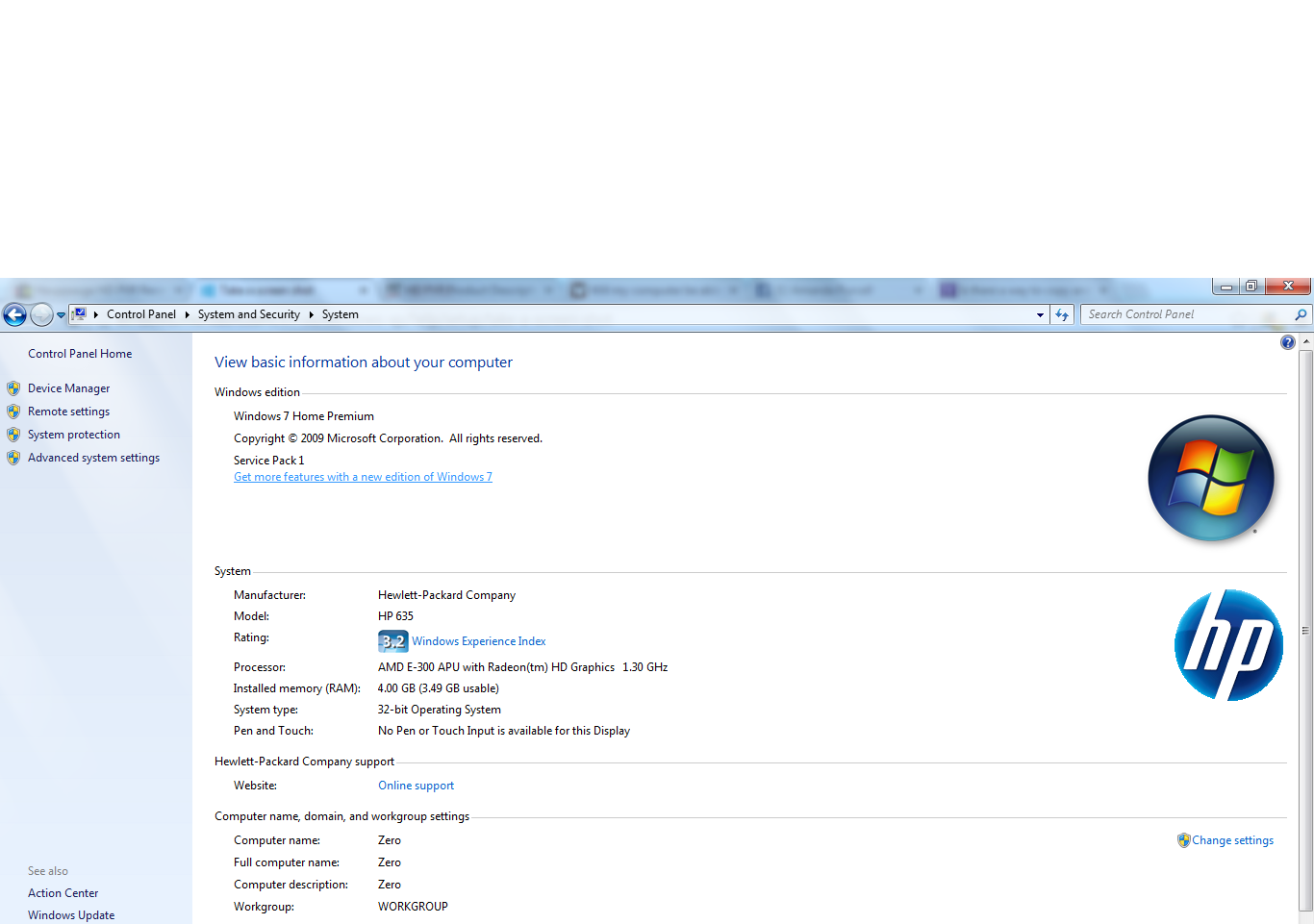
Task: Click the model value HP 635
Action: (395, 616)
